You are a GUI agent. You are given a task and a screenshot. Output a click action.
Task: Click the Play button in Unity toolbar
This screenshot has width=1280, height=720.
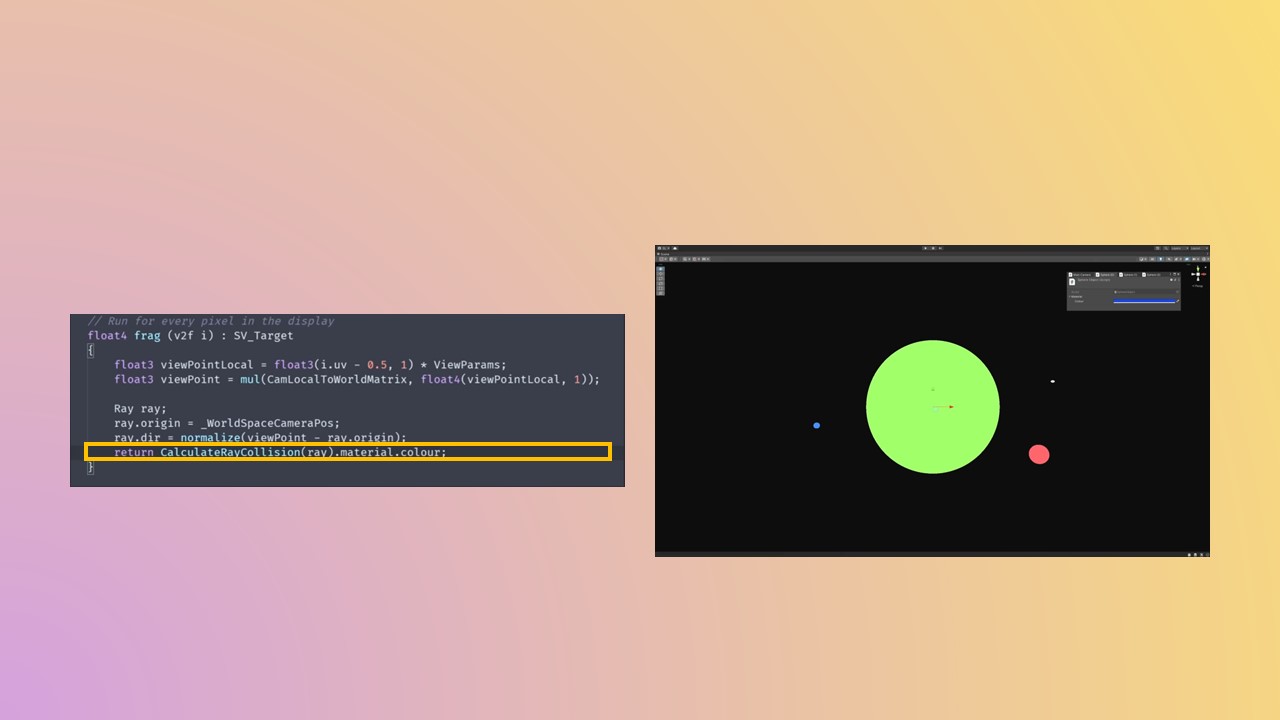coord(925,248)
